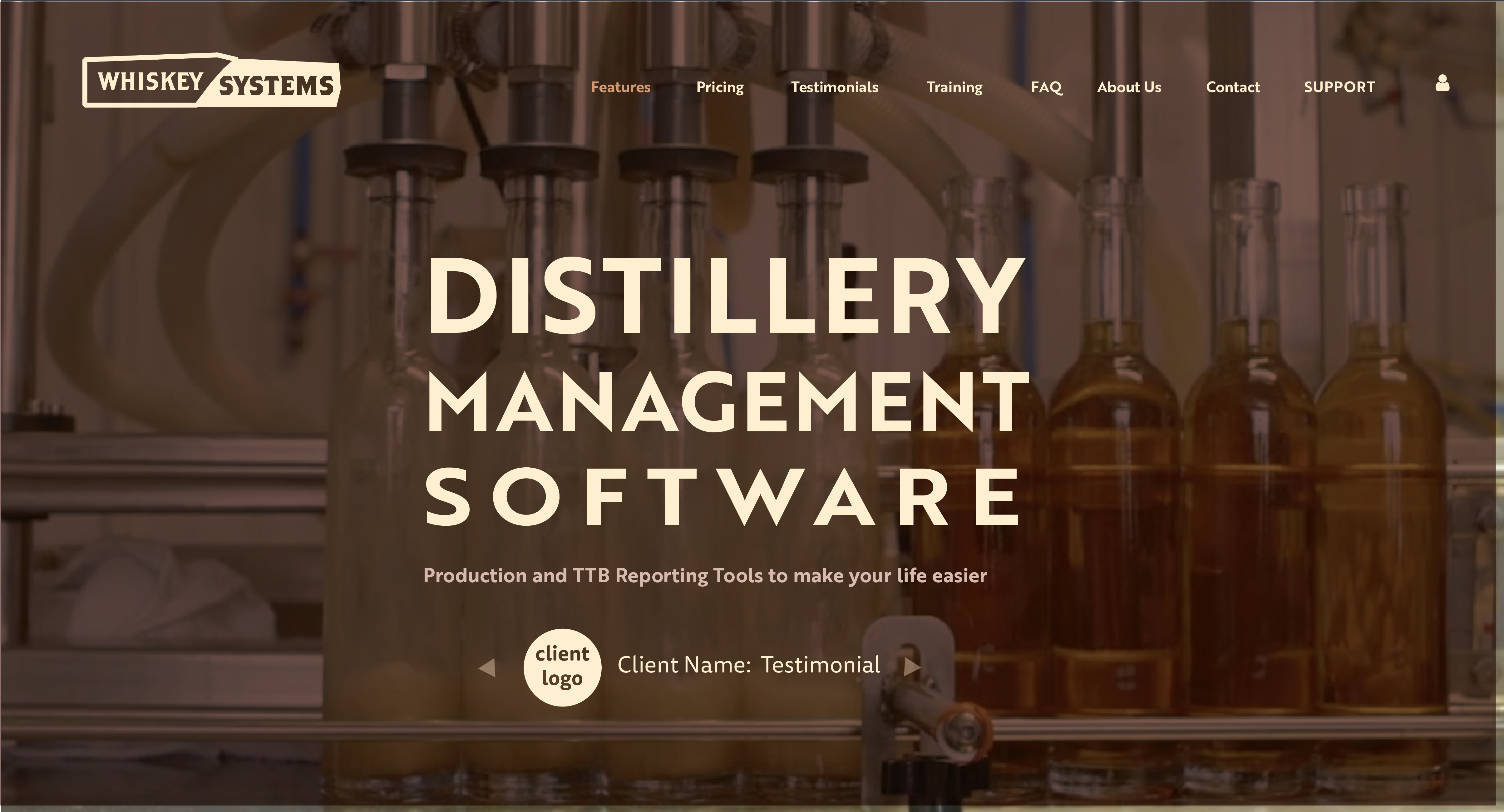1504x812 pixels.
Task: Click the Production and TTB Reporting tagline
Action: [705, 576]
